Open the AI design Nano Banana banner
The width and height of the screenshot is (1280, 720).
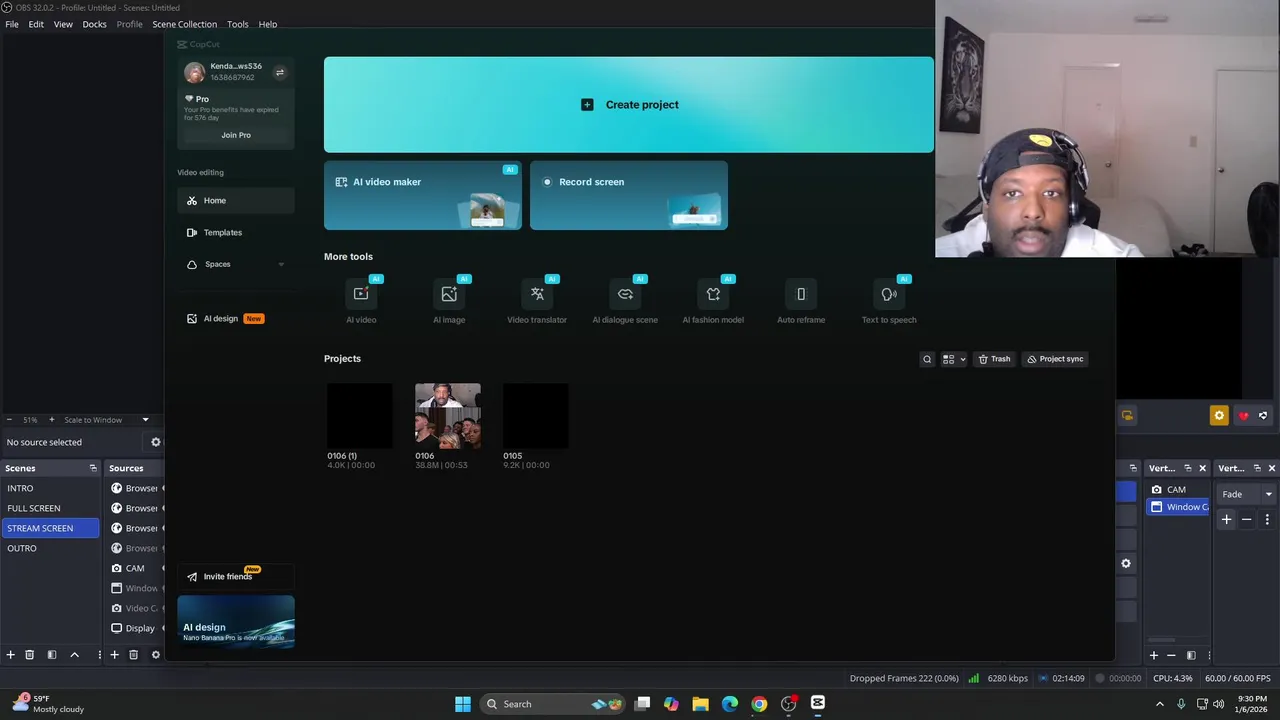(x=236, y=622)
